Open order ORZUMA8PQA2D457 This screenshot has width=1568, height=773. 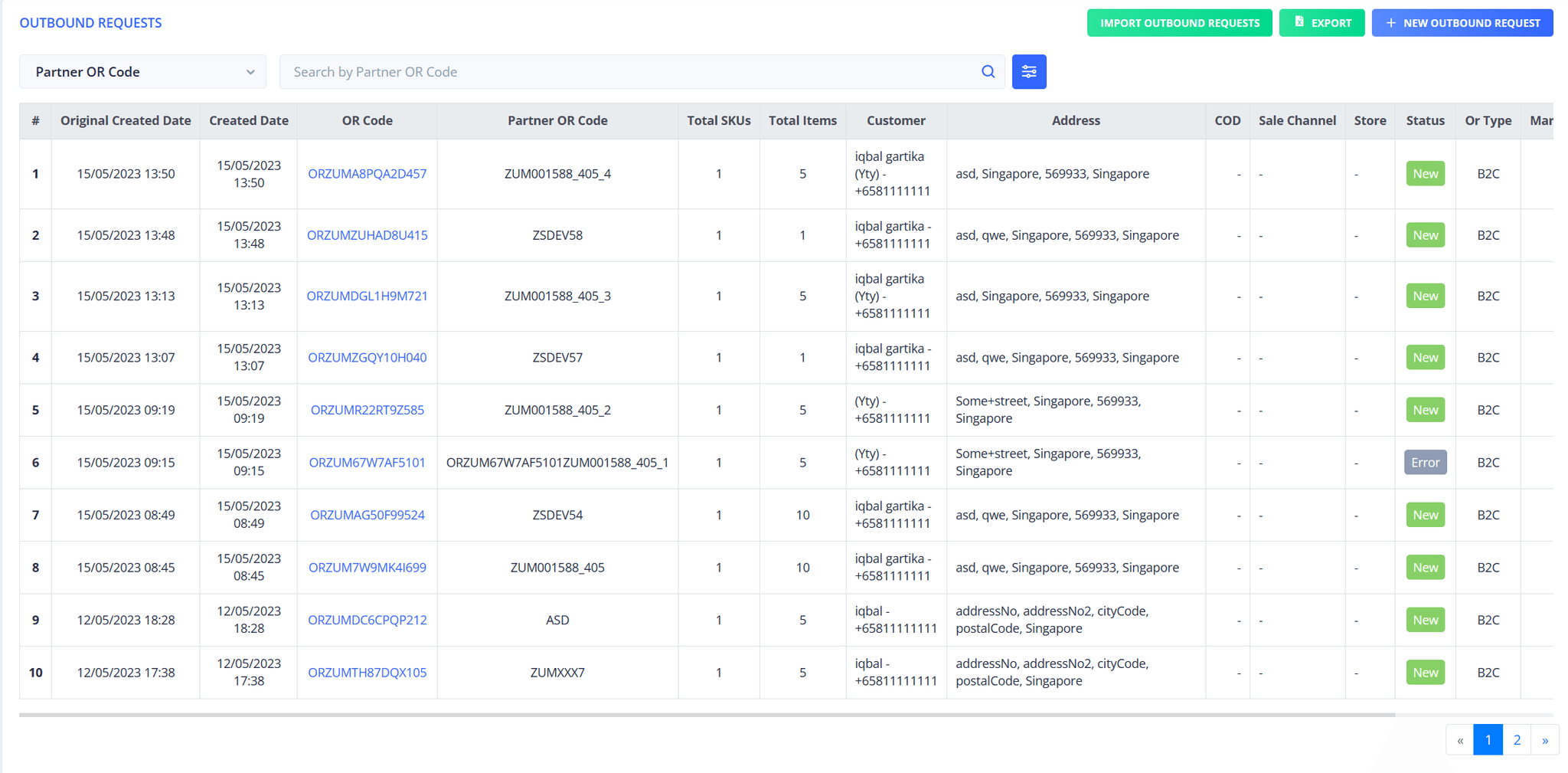[367, 174]
